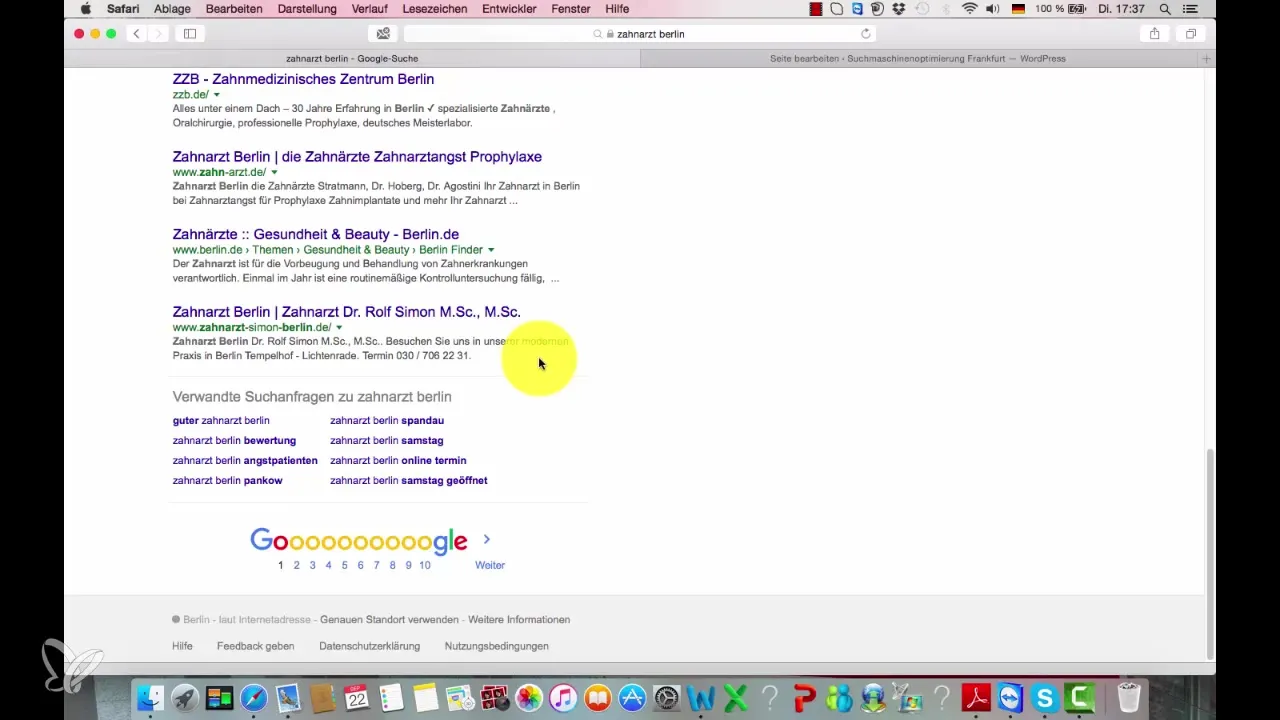
Task: Click Genauen Standort verwenden
Action: point(390,620)
